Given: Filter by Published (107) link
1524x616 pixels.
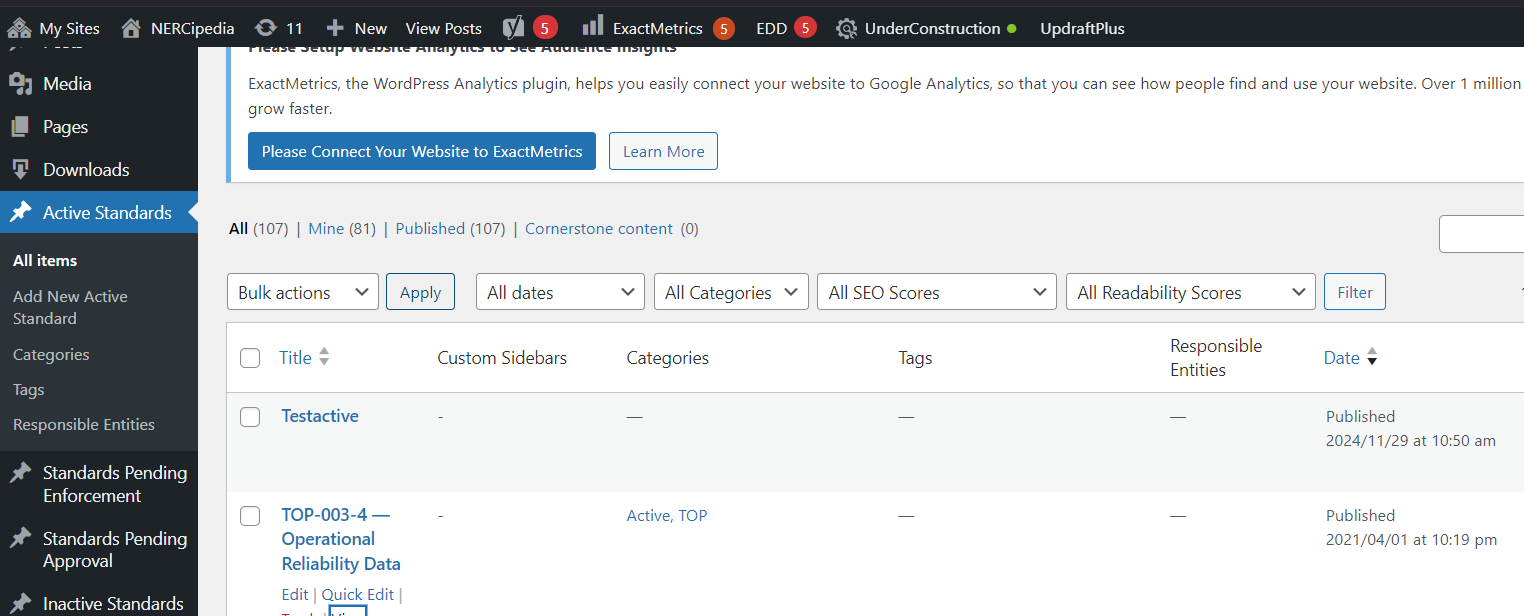Looking at the screenshot, I should [450, 228].
